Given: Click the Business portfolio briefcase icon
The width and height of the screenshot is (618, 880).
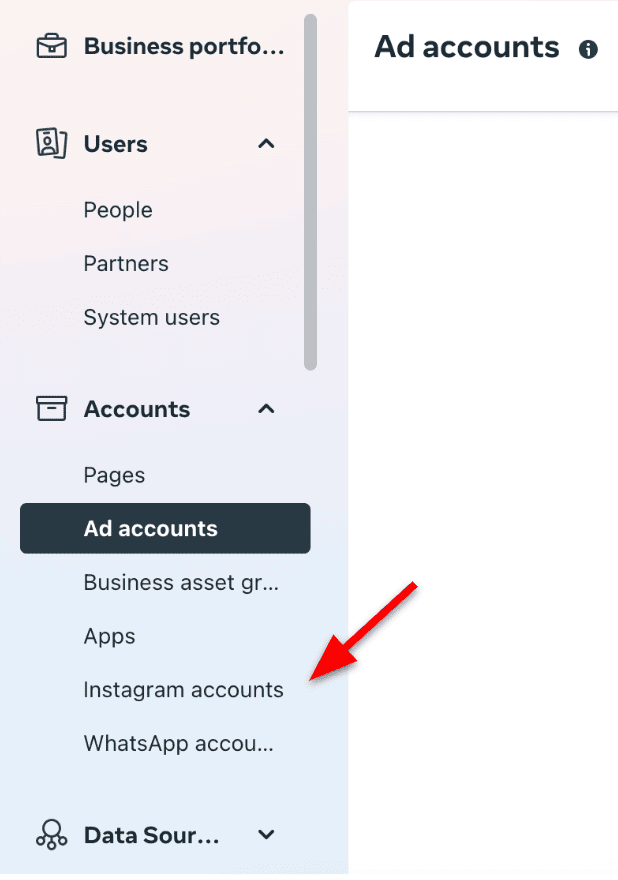Looking at the screenshot, I should click(x=51, y=44).
